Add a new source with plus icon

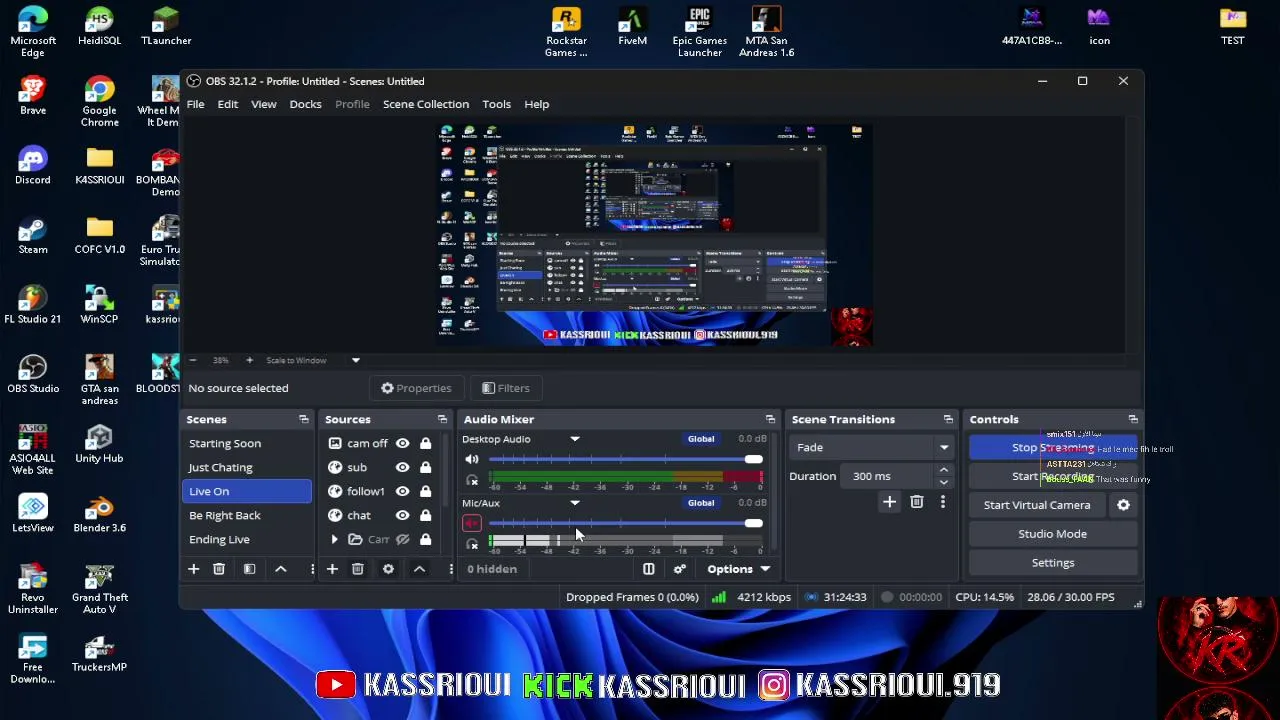coord(332,569)
